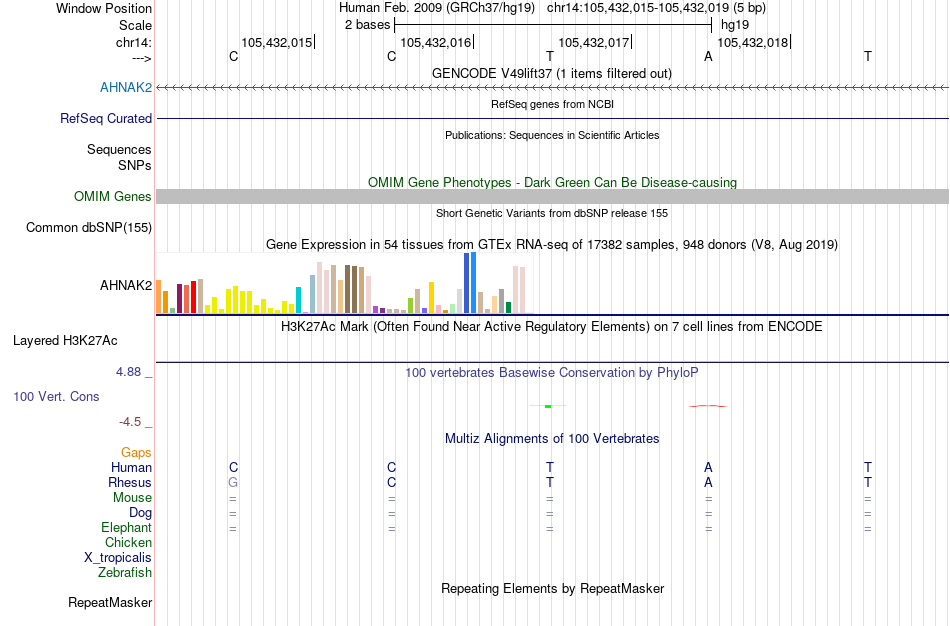Click the 105,432,017 ruler position

point(594,42)
